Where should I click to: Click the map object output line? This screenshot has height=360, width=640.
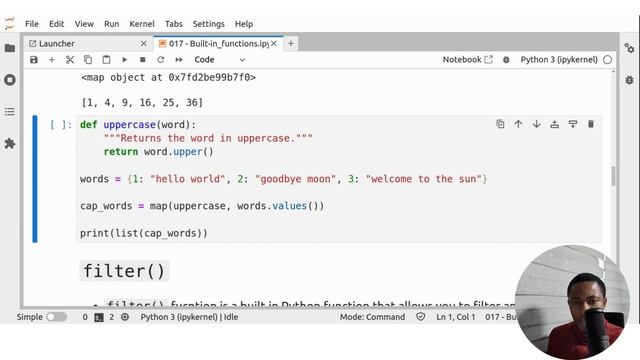(x=168, y=78)
